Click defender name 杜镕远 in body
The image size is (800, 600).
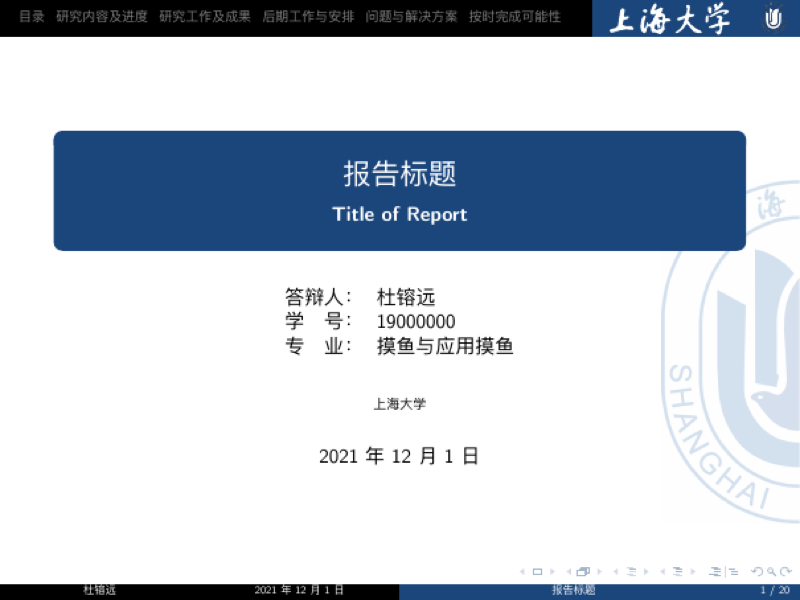[x=406, y=297]
